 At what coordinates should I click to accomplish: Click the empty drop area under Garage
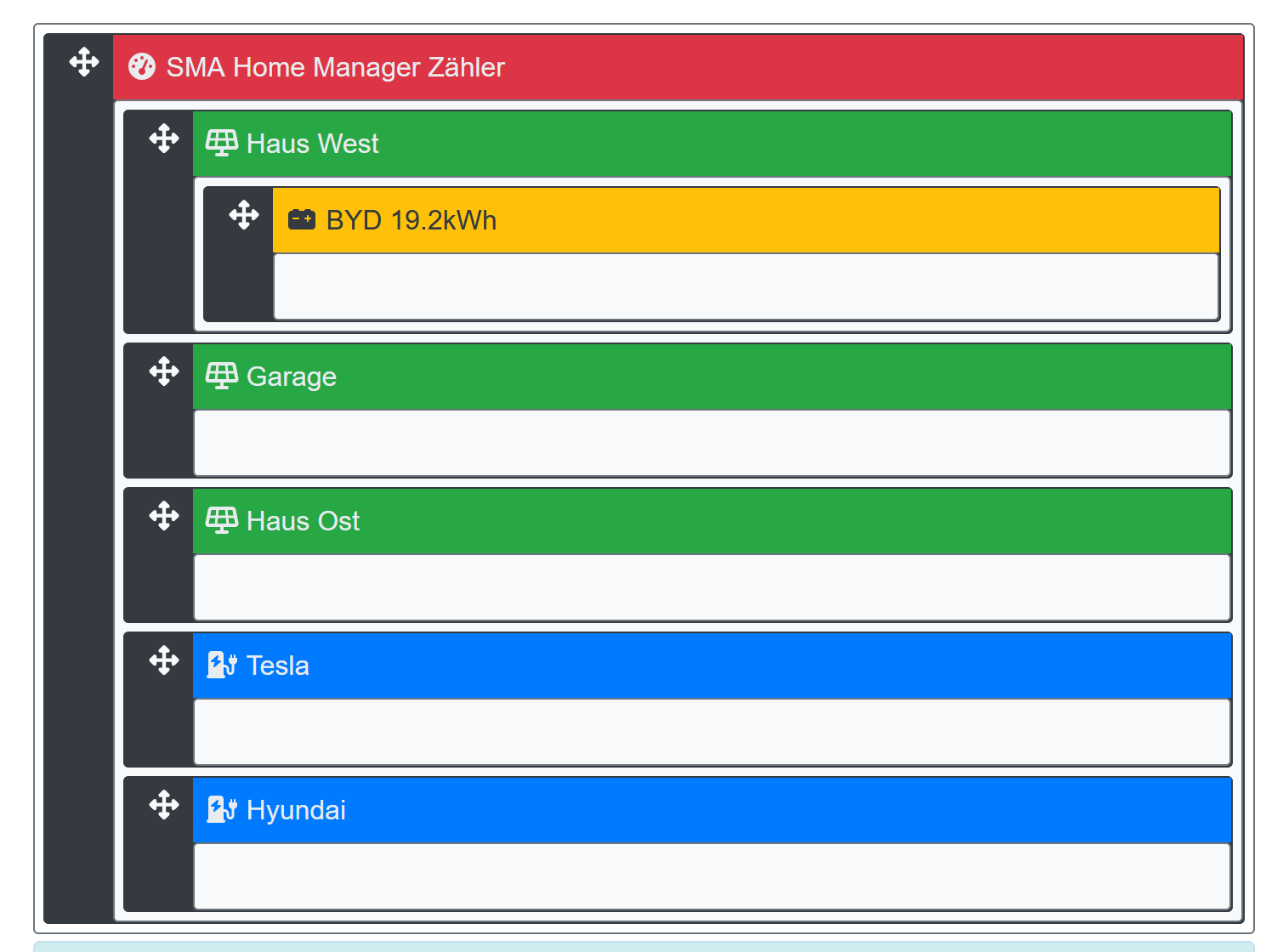click(712, 443)
